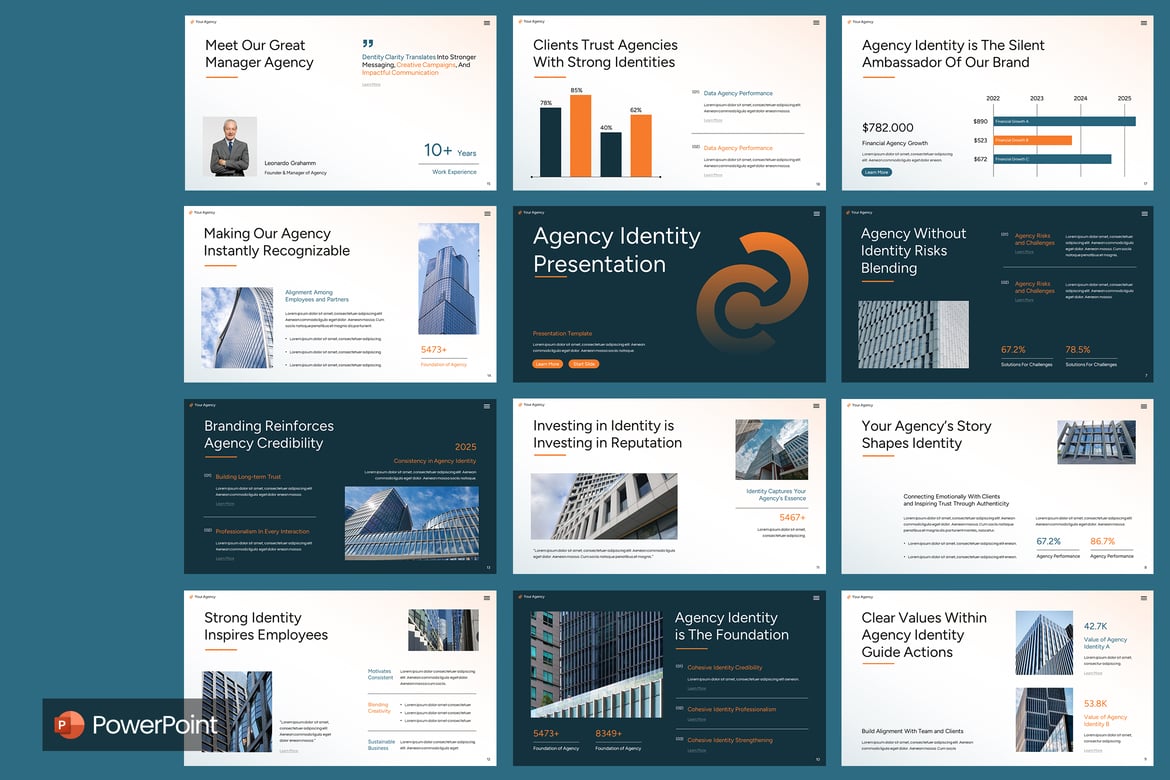This screenshot has height=780, width=1170.
Task: Click the quotation mark icon on manager slide
Action: pyautogui.click(x=367, y=44)
